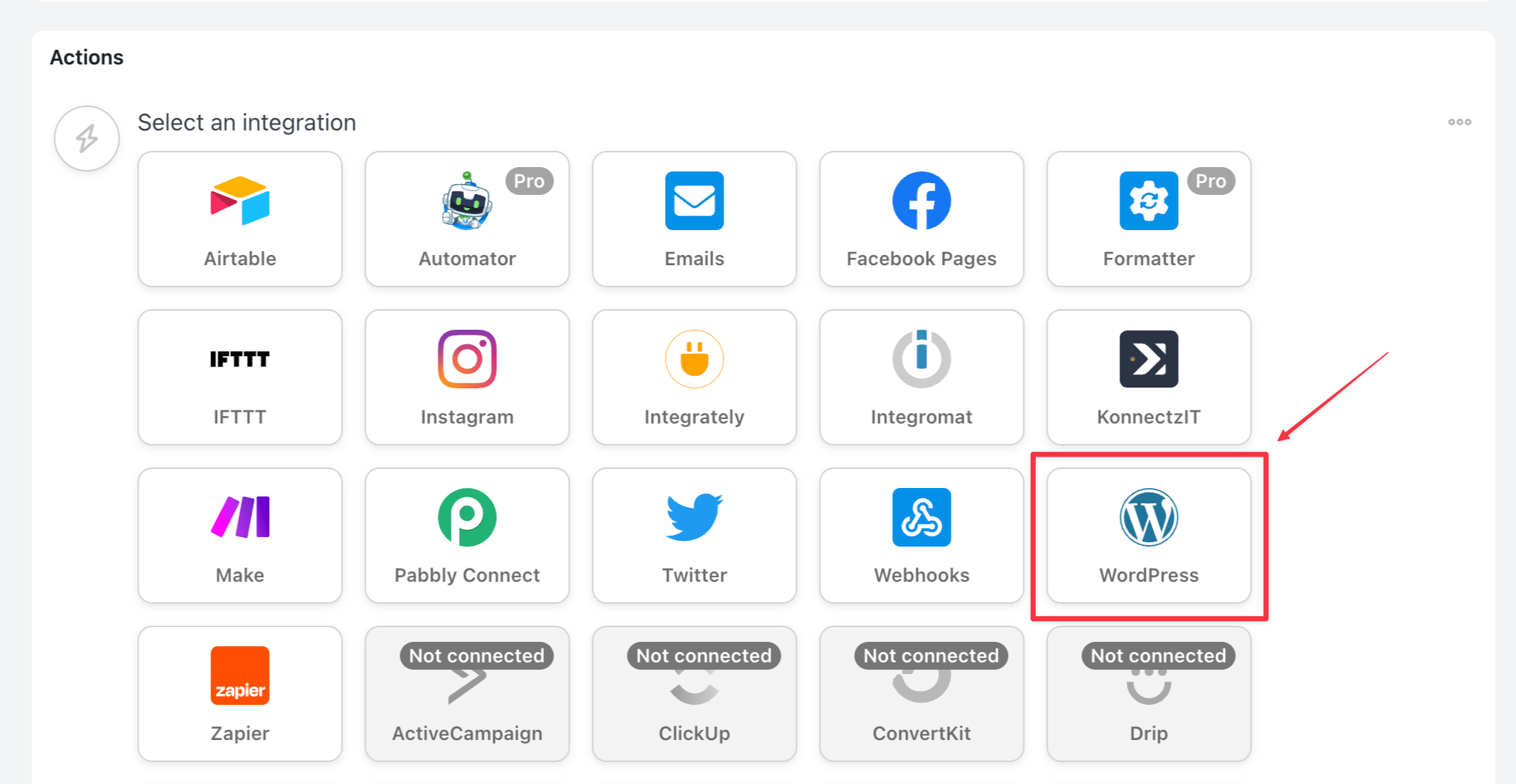Select the Facebook Pages integration
This screenshot has width=1516, height=784.
921,219
